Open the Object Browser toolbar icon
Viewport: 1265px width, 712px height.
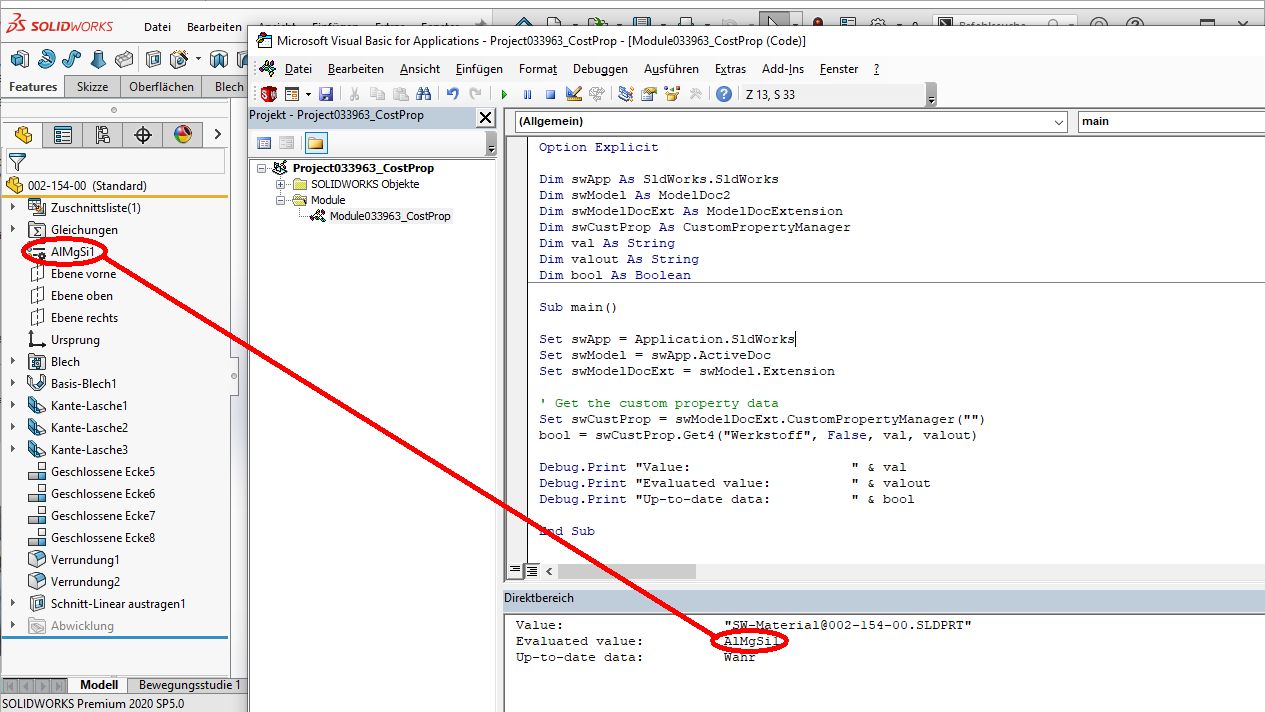pos(672,94)
